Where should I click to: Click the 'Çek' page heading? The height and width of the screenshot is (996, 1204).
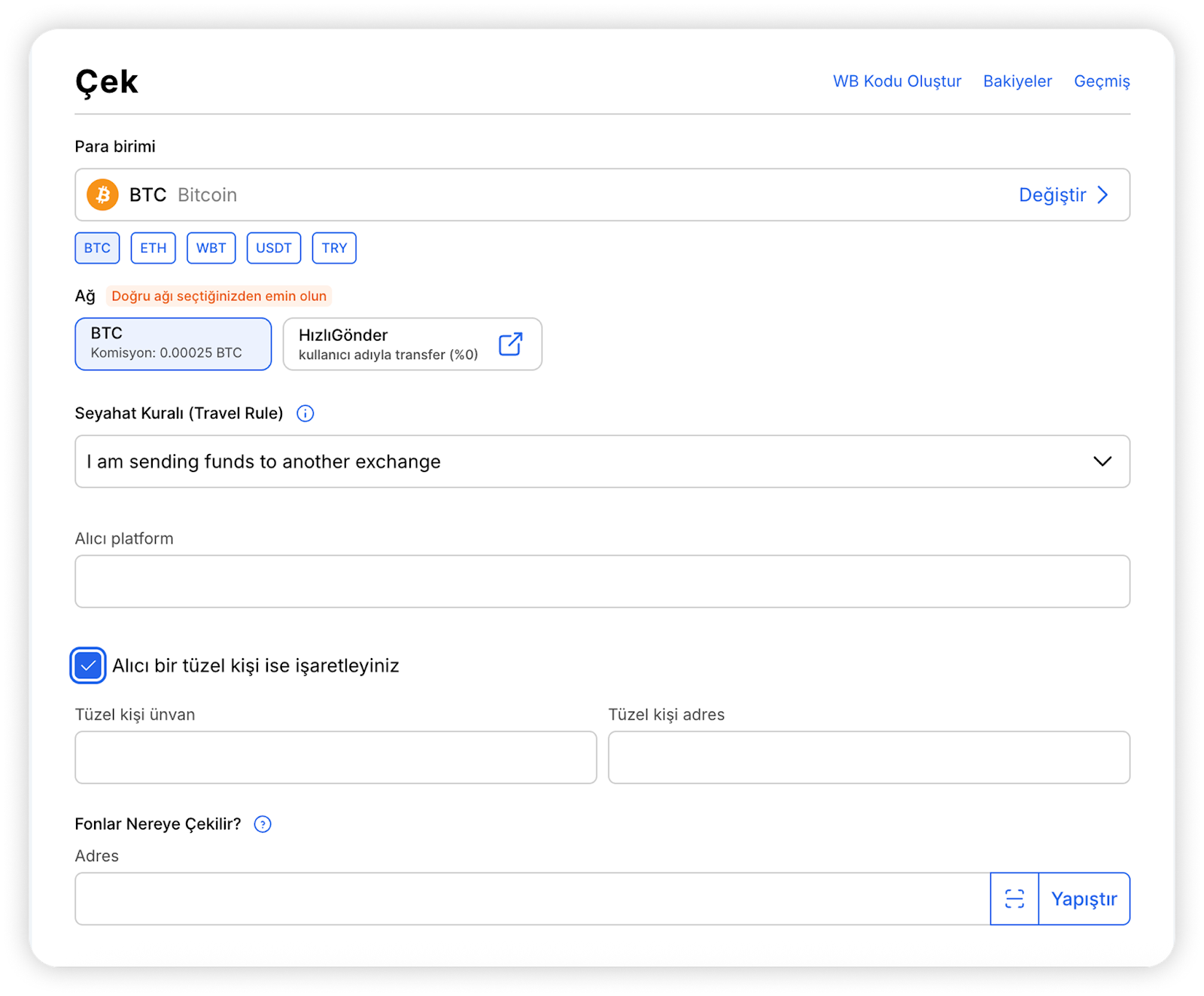tap(107, 83)
